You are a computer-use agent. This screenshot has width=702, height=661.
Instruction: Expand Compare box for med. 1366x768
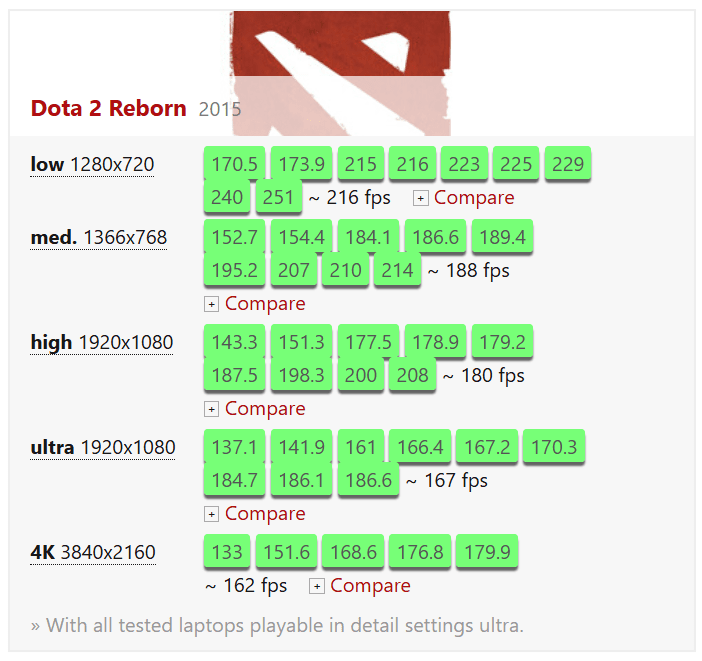click(211, 304)
